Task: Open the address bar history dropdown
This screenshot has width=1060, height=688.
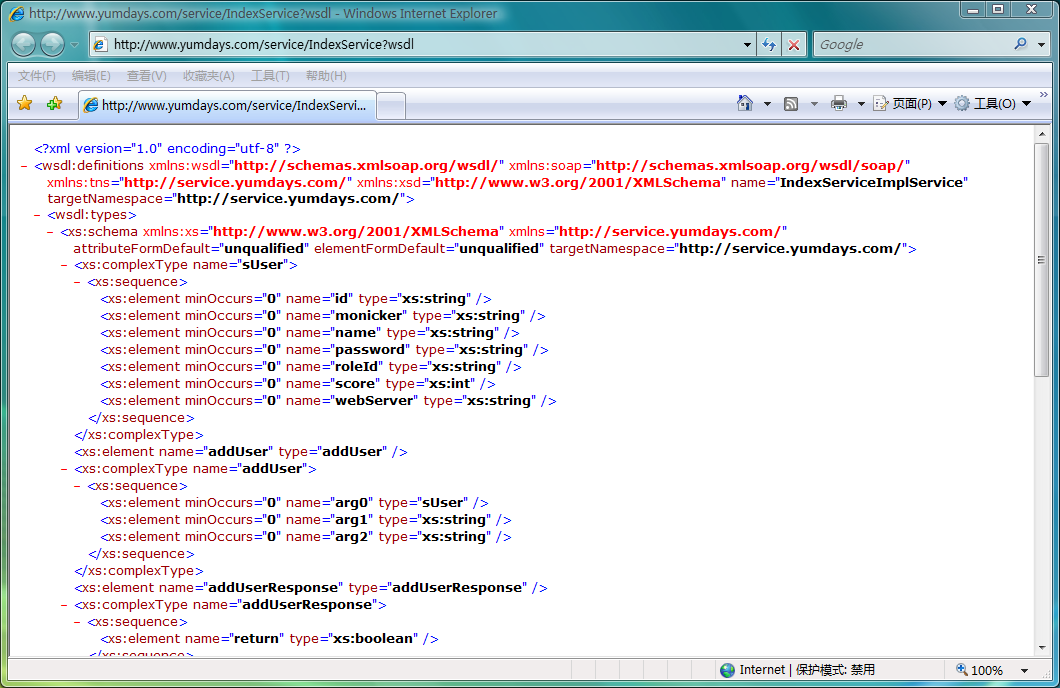Action: (747, 45)
